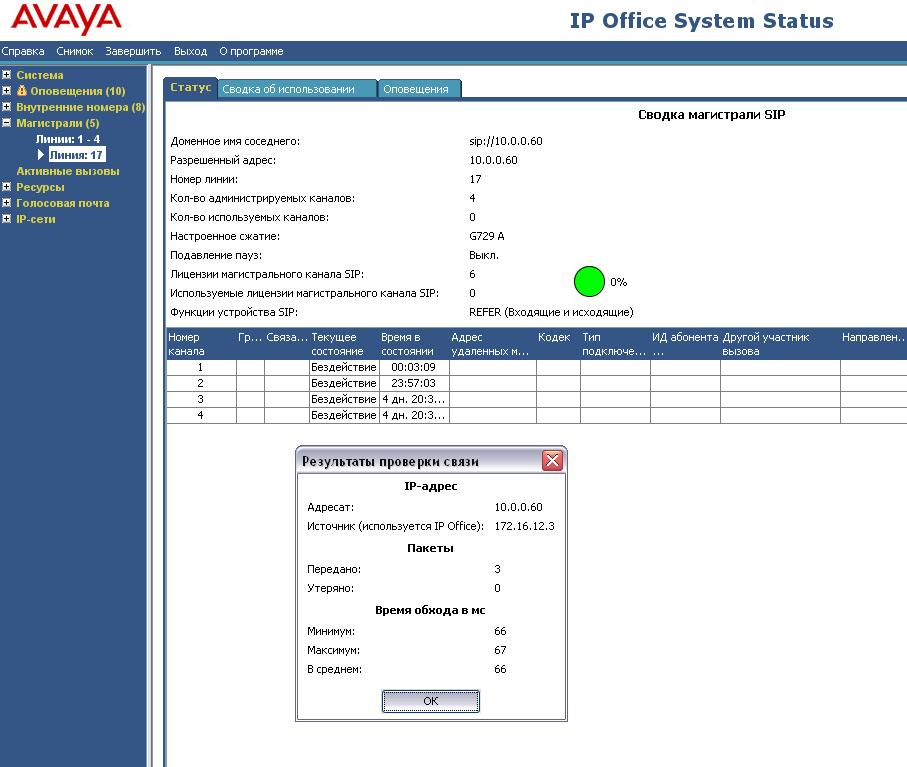907x767 pixels.
Task: Select Магистрали (5) in the tree
Action: coord(58,123)
